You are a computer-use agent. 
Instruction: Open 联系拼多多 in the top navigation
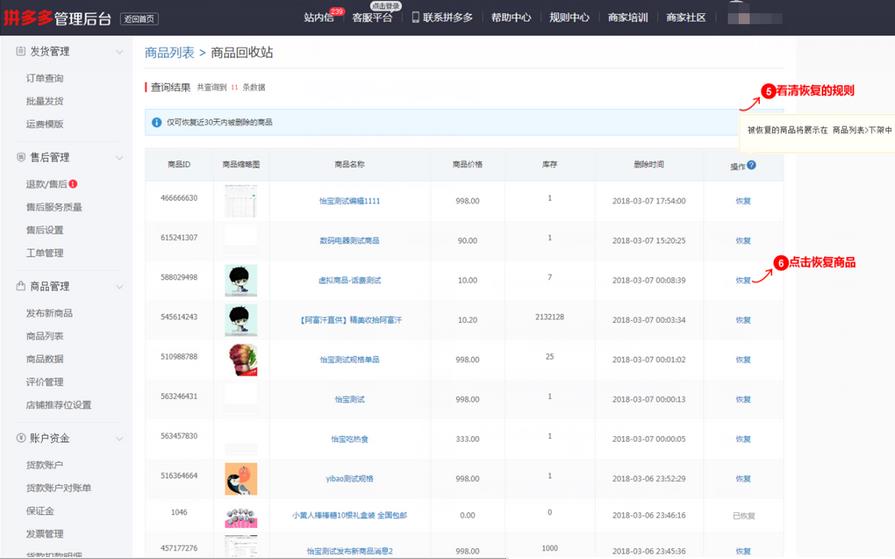coord(448,18)
